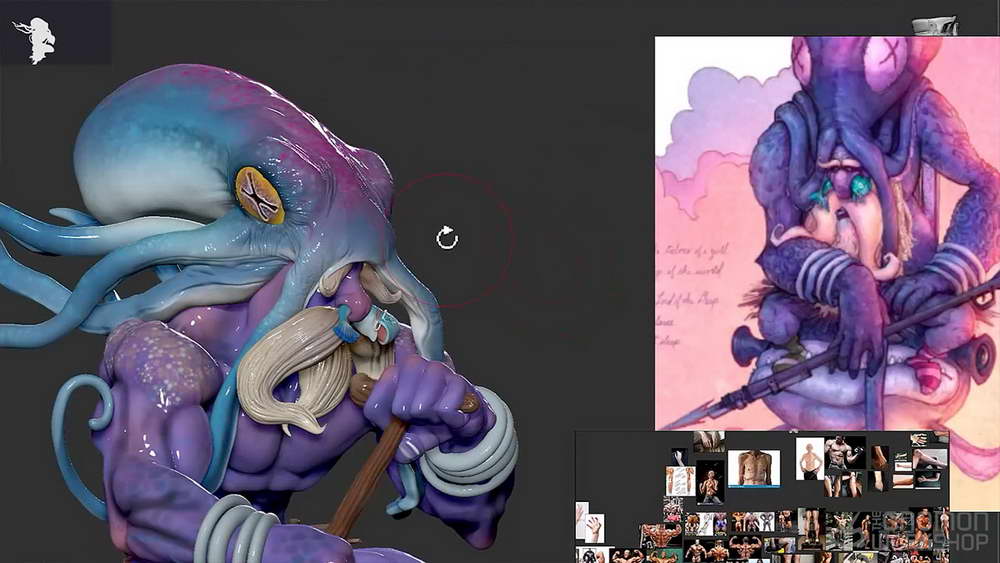Image resolution: width=1000 pixels, height=563 pixels.
Task: Select the clasped hands reference photo
Action: tap(709, 441)
